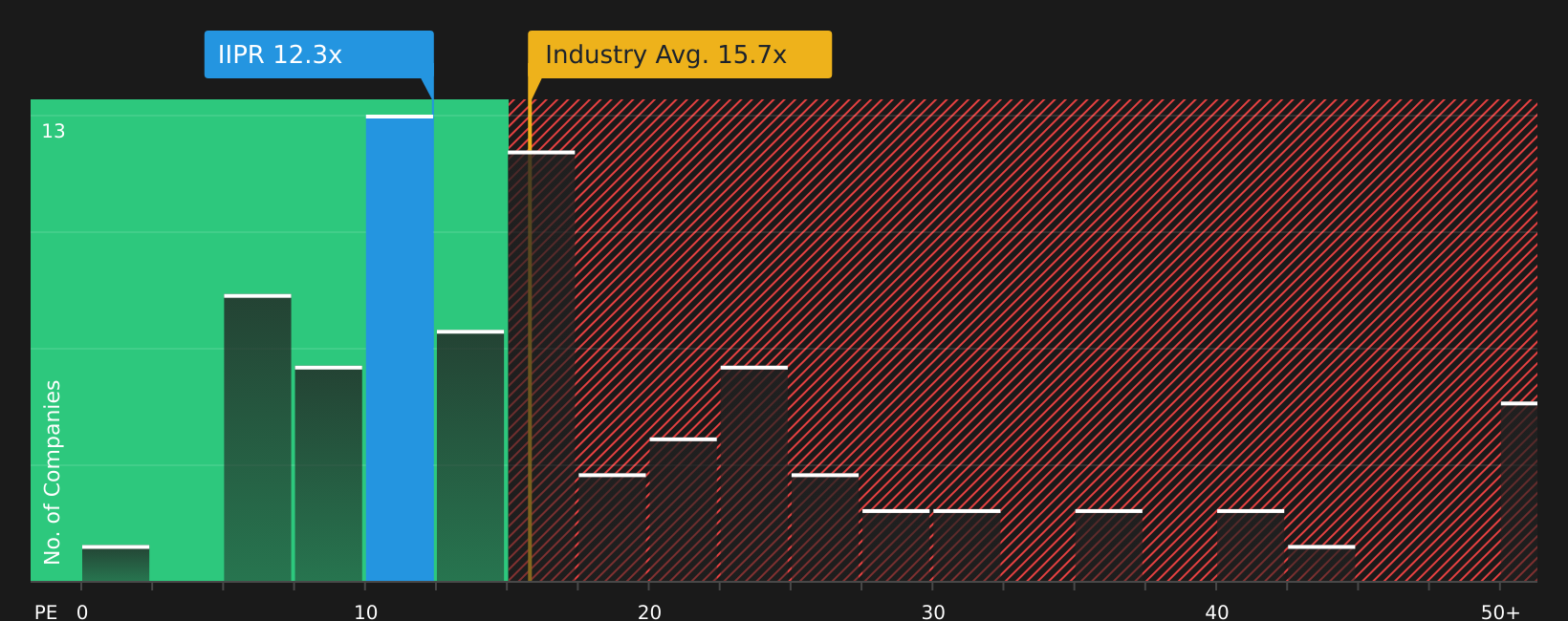The height and width of the screenshot is (621, 1568).
Task: Click the yellow Industry Avg. 15.7x label
Action: (680, 54)
